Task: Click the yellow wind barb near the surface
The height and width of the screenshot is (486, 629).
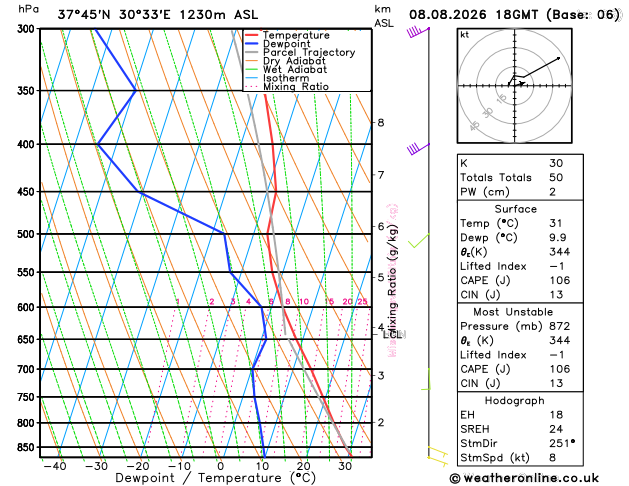Action: (x=438, y=457)
